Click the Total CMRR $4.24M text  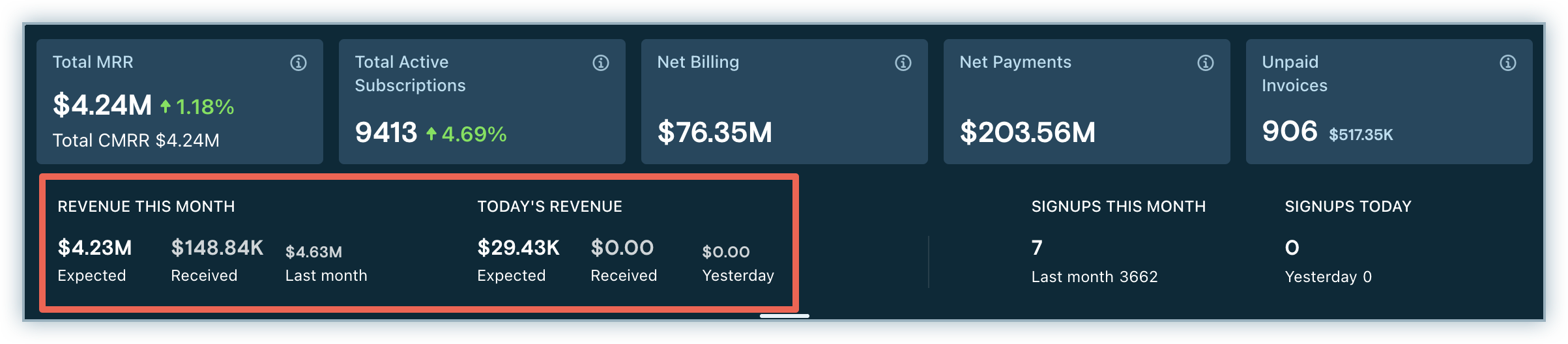click(x=136, y=141)
